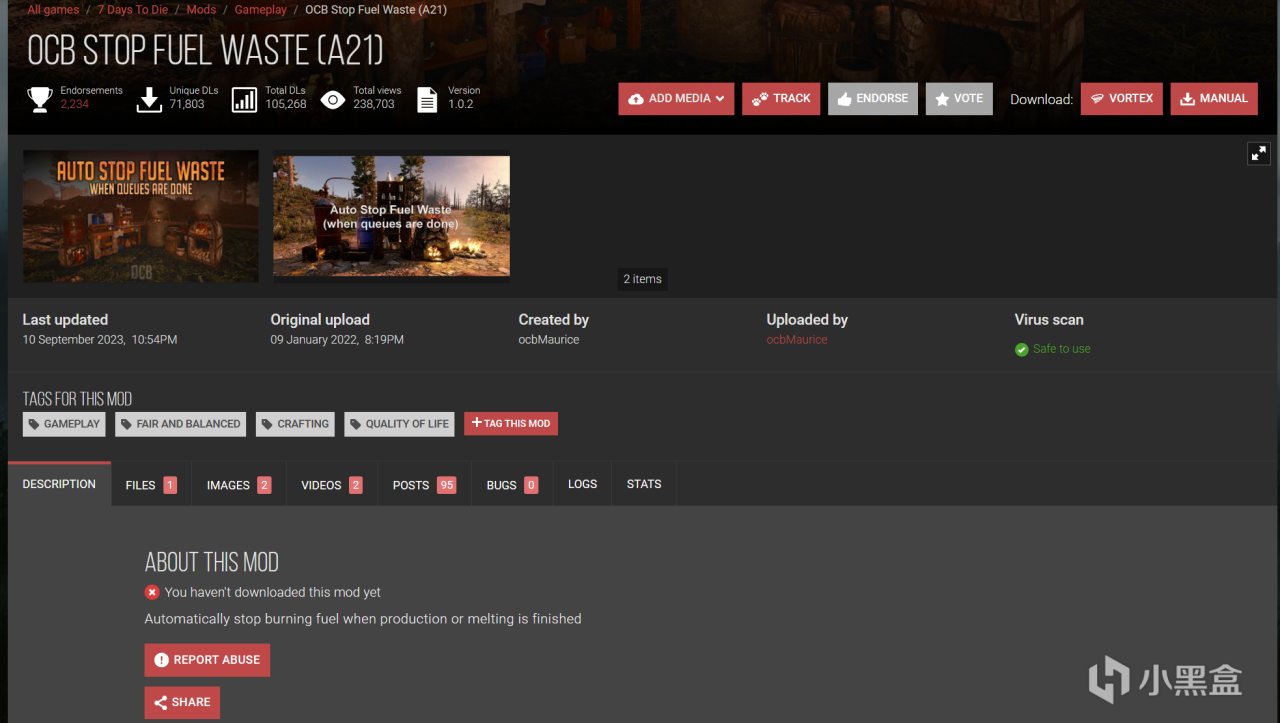Switch to the Bugs tab
This screenshot has height=723, width=1280.
(512, 485)
